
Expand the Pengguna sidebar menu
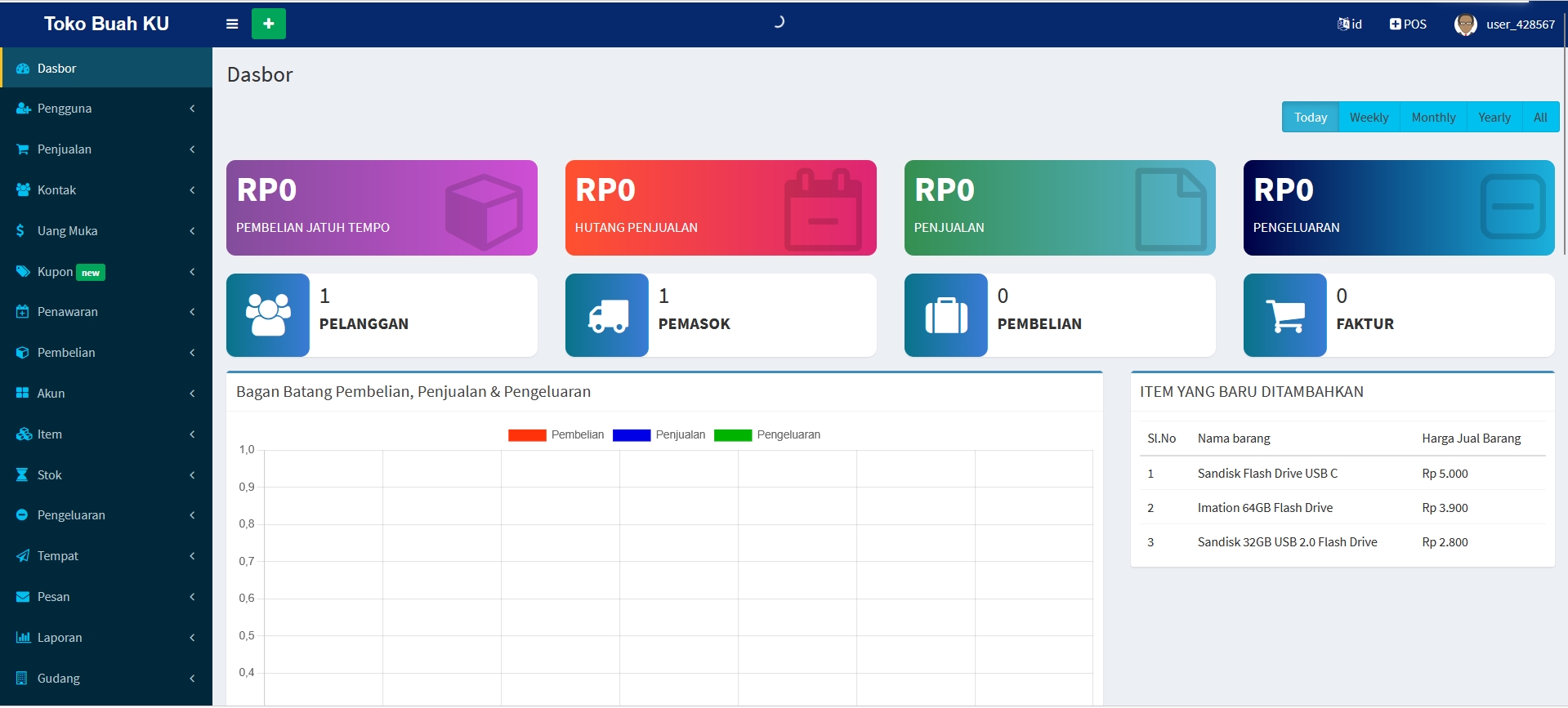[106, 109]
